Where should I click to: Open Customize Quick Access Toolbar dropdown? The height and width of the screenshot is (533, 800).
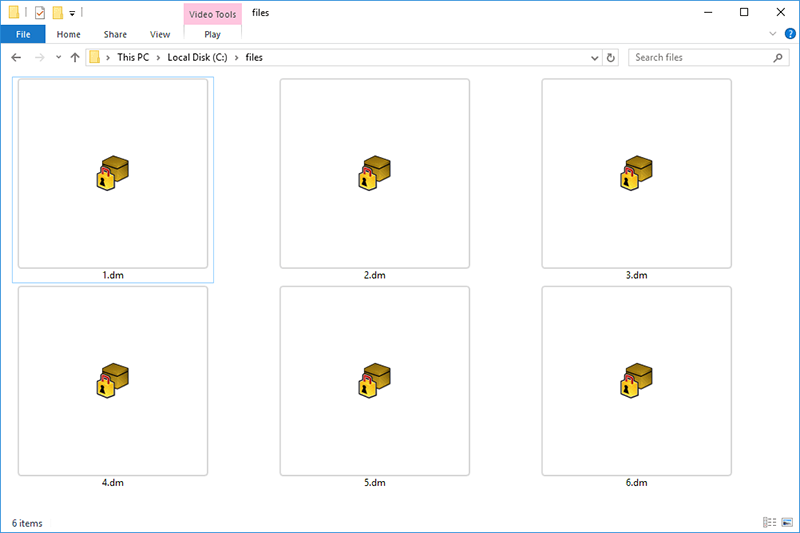pyautogui.click(x=73, y=14)
